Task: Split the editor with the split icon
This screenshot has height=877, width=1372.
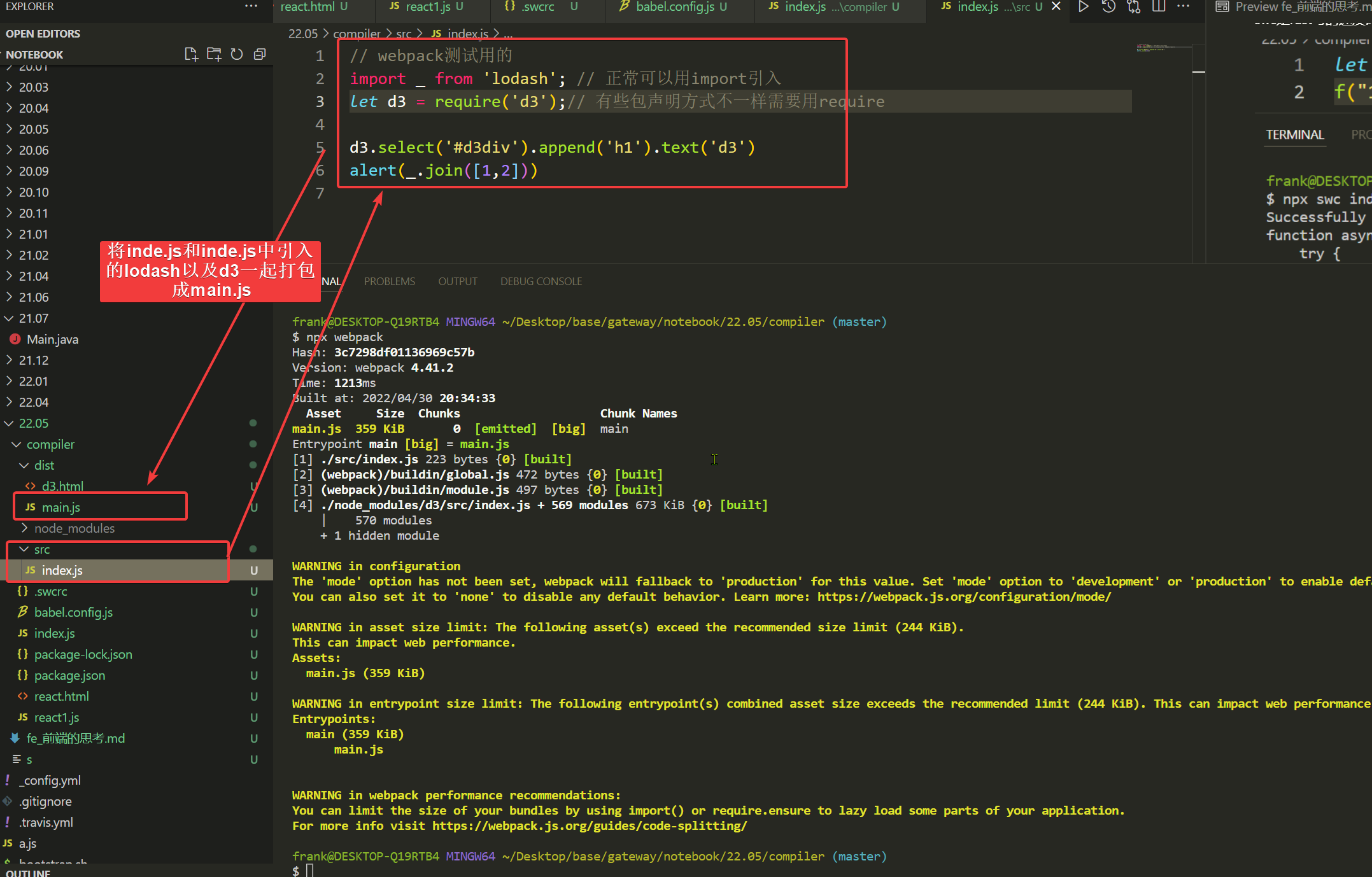Action: (x=1159, y=6)
